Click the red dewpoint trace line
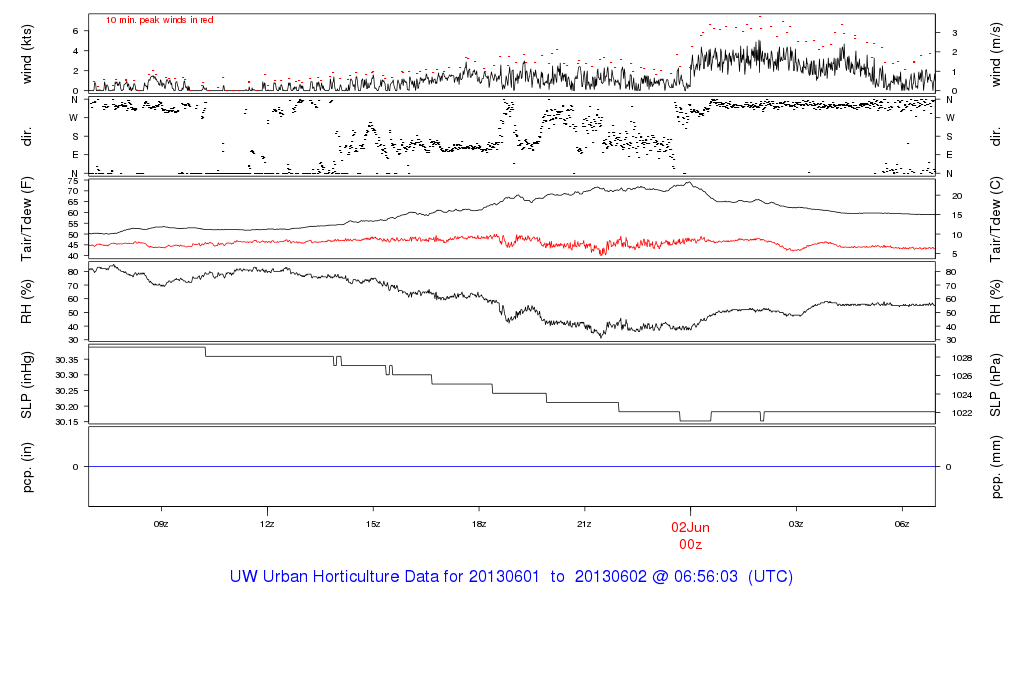 tap(512, 242)
